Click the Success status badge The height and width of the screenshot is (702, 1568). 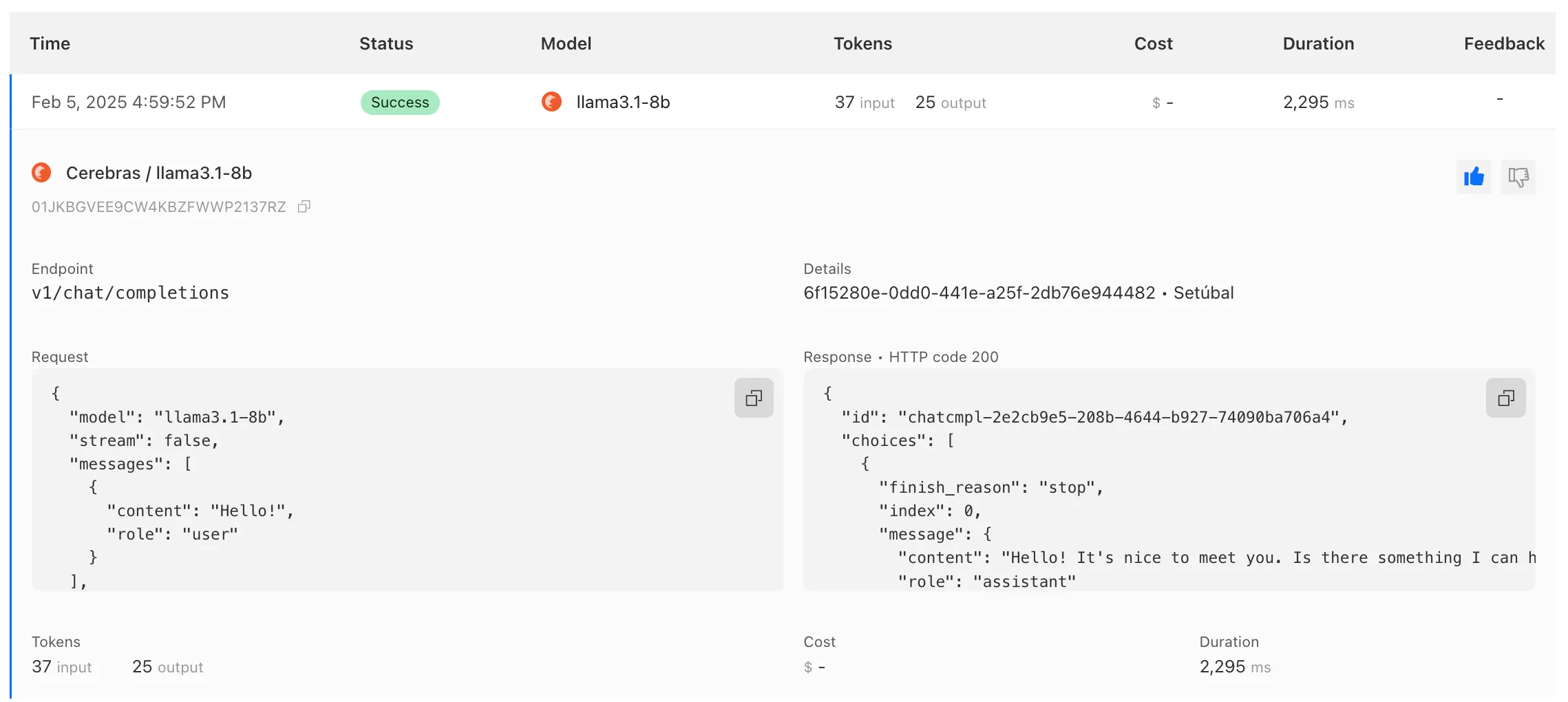[x=400, y=102]
